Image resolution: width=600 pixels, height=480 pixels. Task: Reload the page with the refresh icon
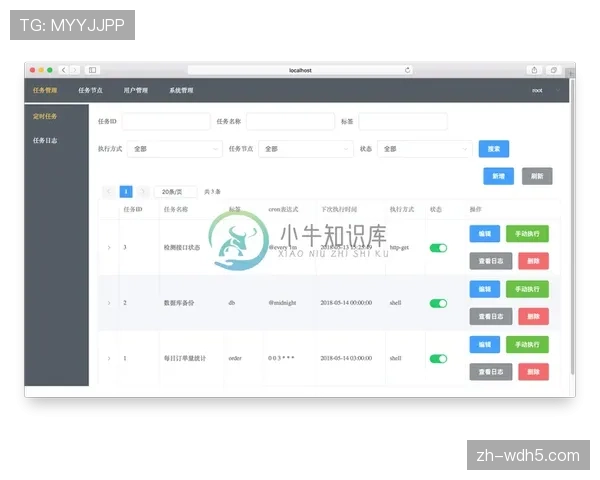(x=407, y=70)
